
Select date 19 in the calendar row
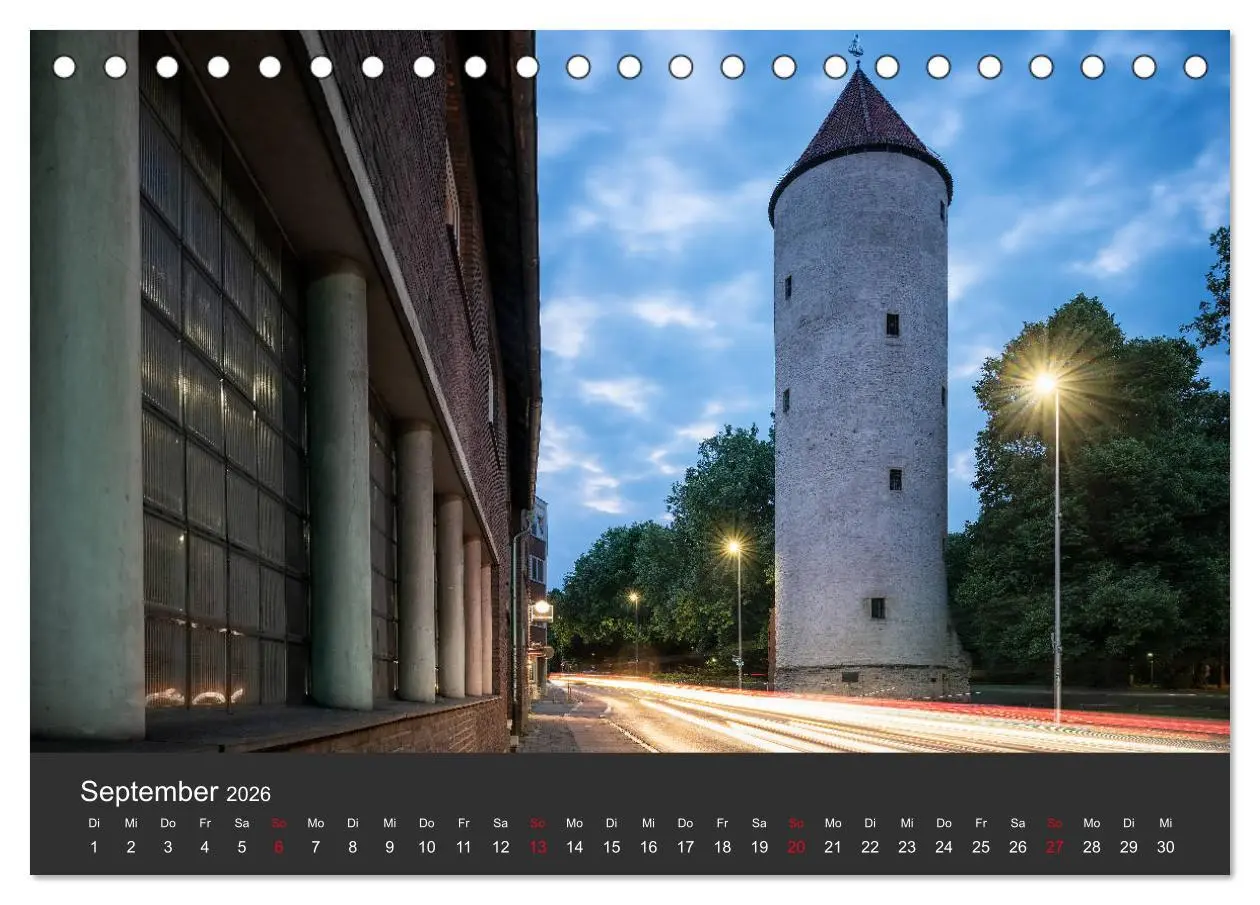click(x=759, y=847)
